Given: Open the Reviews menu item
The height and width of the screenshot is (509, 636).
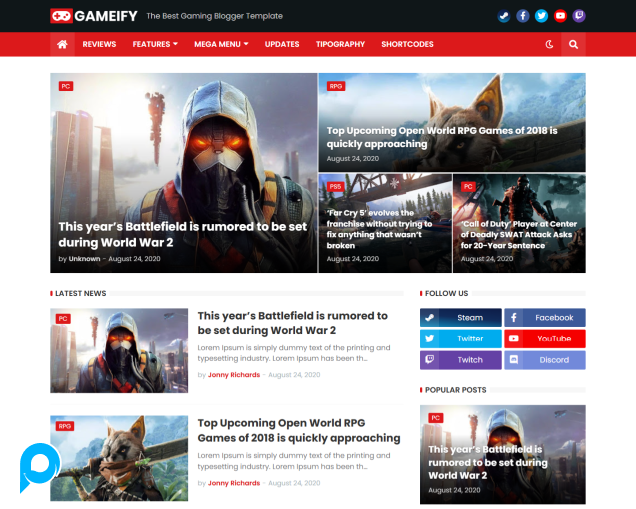Looking at the screenshot, I should (x=99, y=44).
